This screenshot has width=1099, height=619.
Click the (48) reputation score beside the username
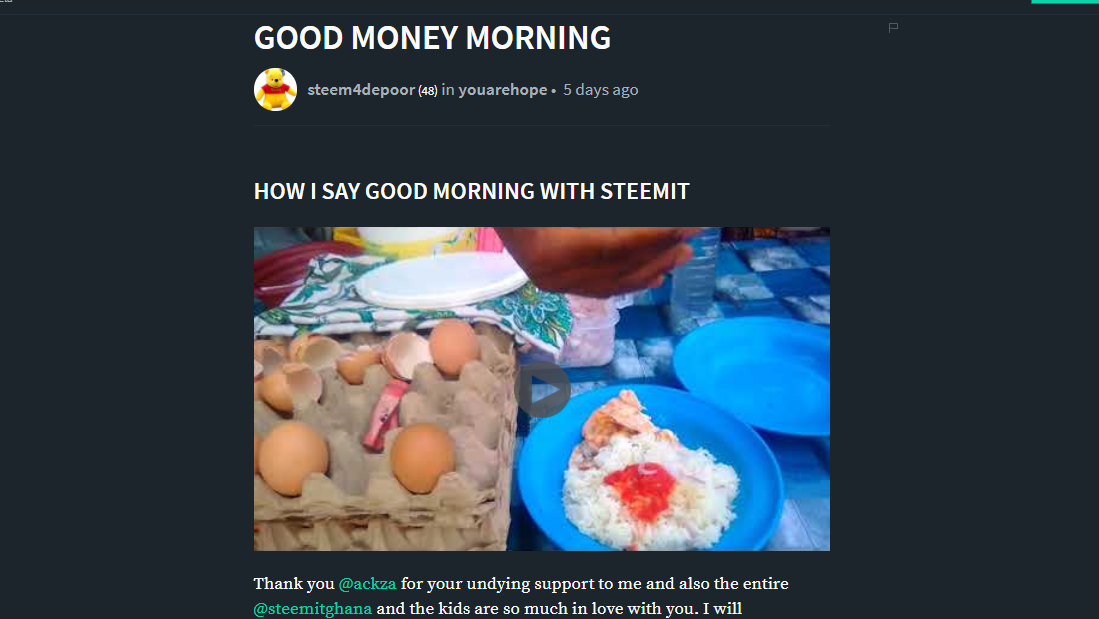point(427,89)
